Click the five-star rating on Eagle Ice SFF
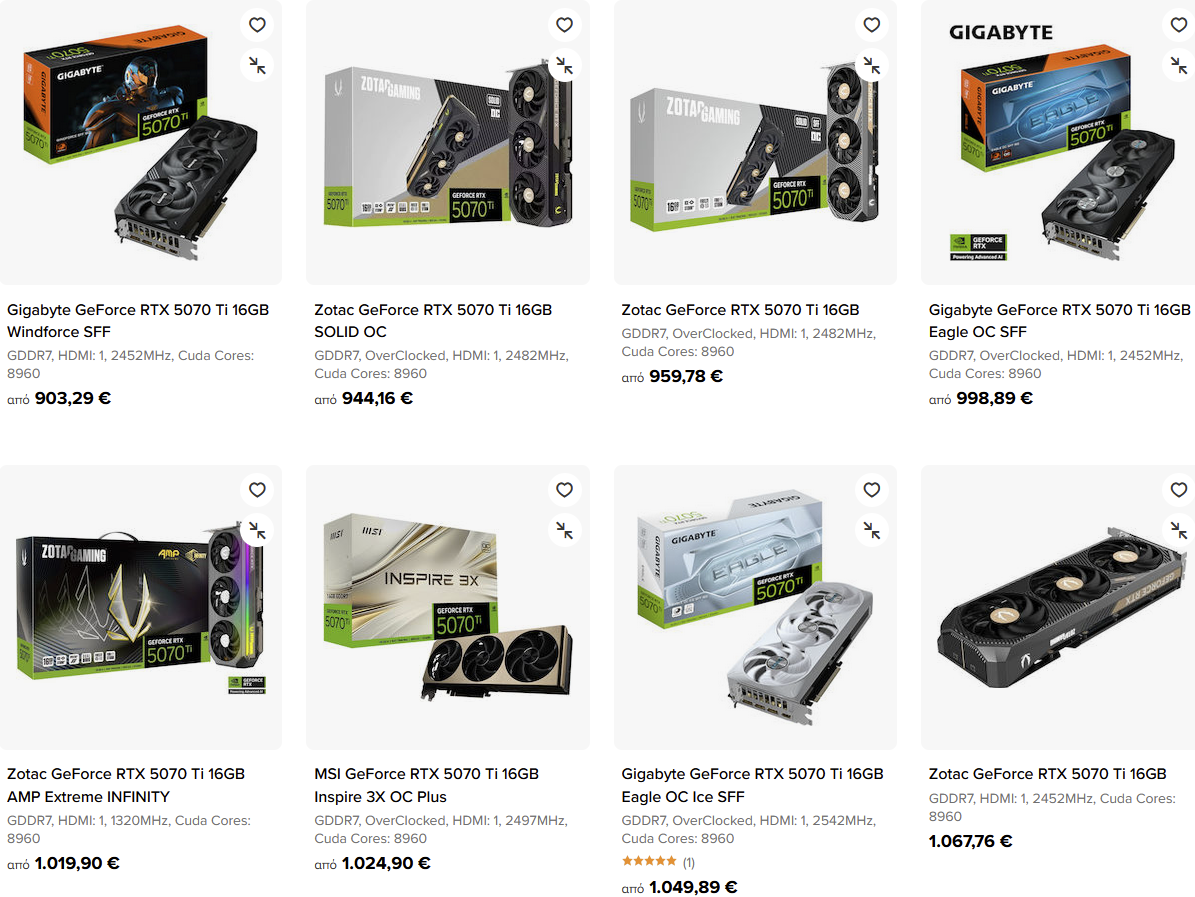This screenshot has width=1195, height=897. point(649,861)
